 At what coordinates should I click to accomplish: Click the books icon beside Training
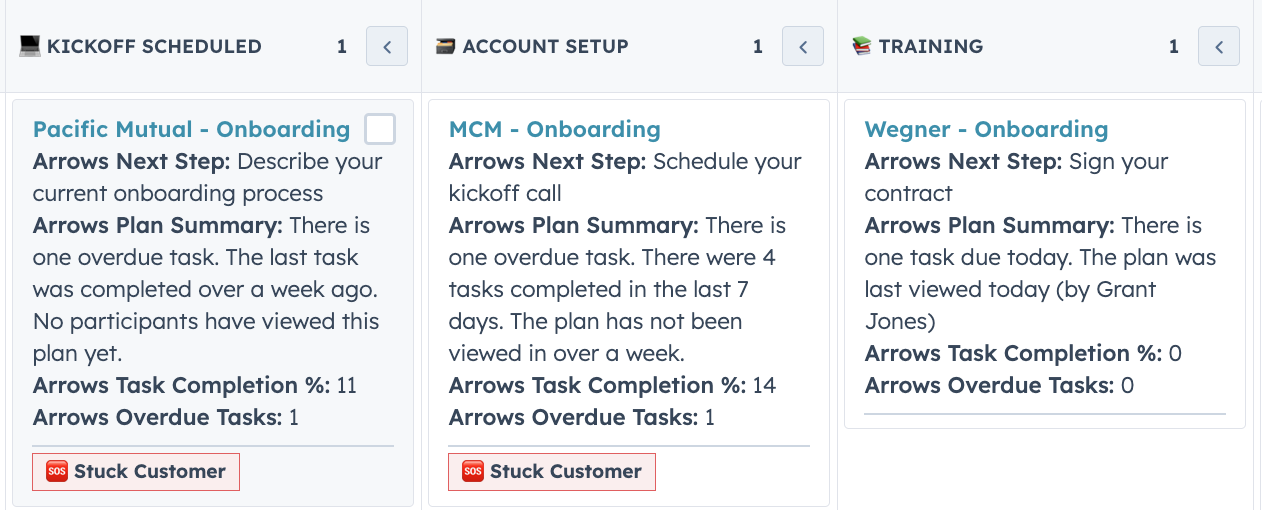861,46
